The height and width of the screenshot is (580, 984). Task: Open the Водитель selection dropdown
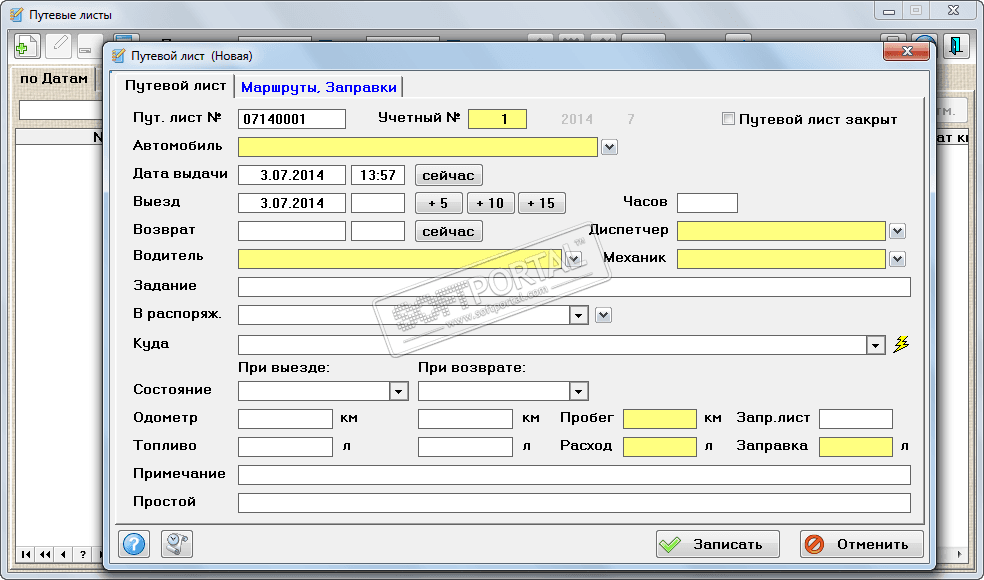coord(574,259)
